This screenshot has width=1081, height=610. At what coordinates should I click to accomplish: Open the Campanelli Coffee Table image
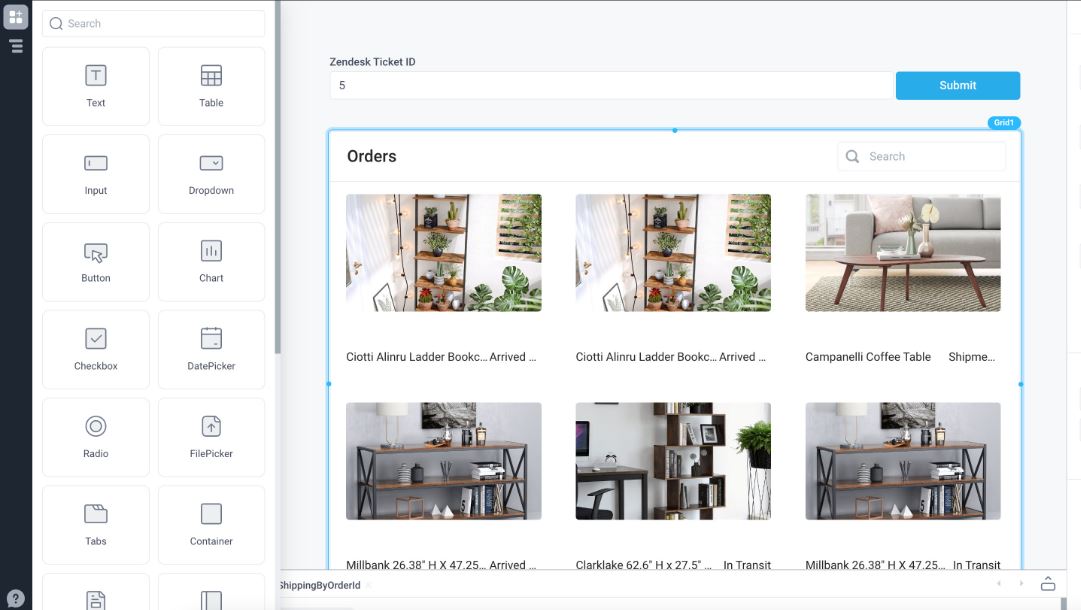coord(902,252)
